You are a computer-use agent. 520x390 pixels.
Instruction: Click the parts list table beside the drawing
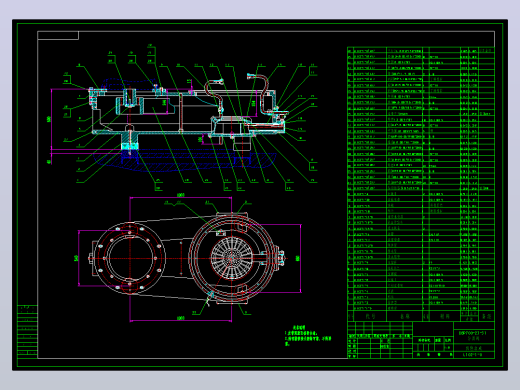point(421,184)
